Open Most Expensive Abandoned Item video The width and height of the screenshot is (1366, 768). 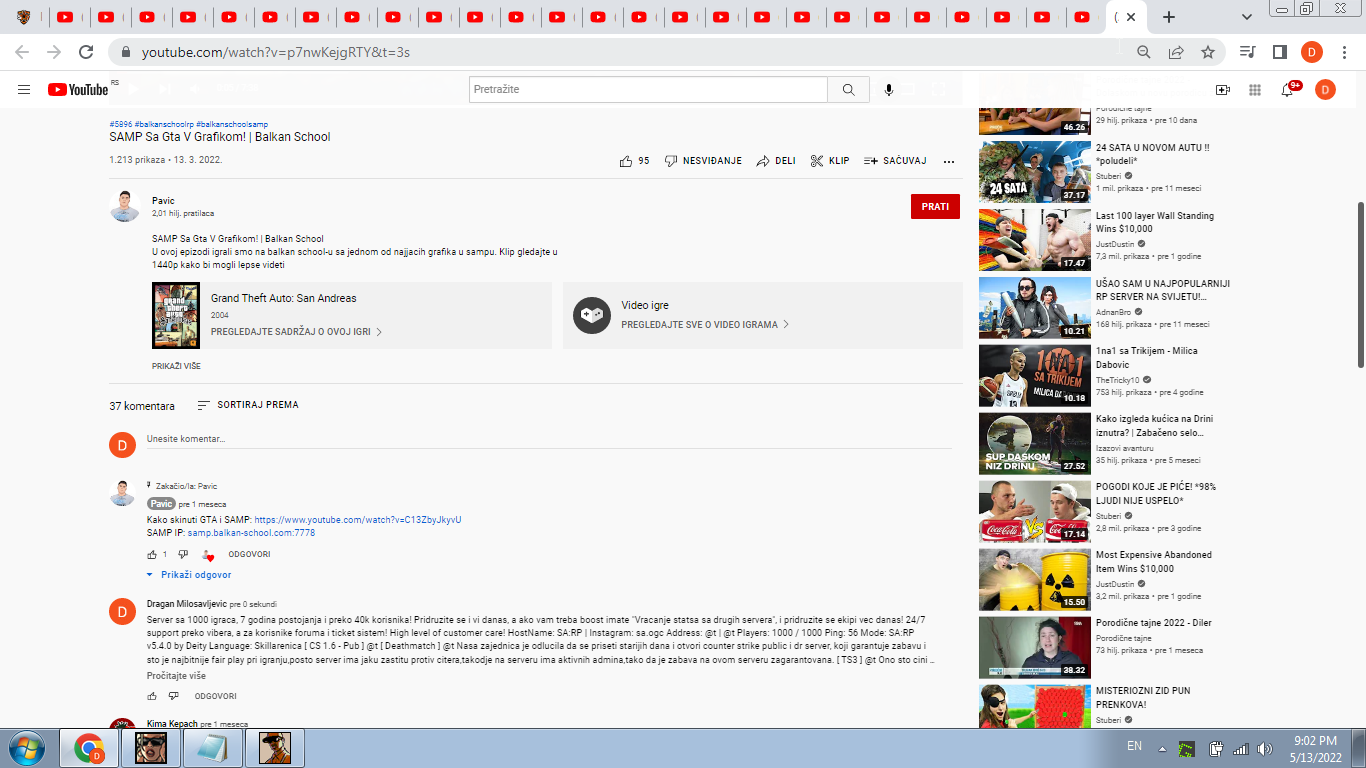[1034, 579]
